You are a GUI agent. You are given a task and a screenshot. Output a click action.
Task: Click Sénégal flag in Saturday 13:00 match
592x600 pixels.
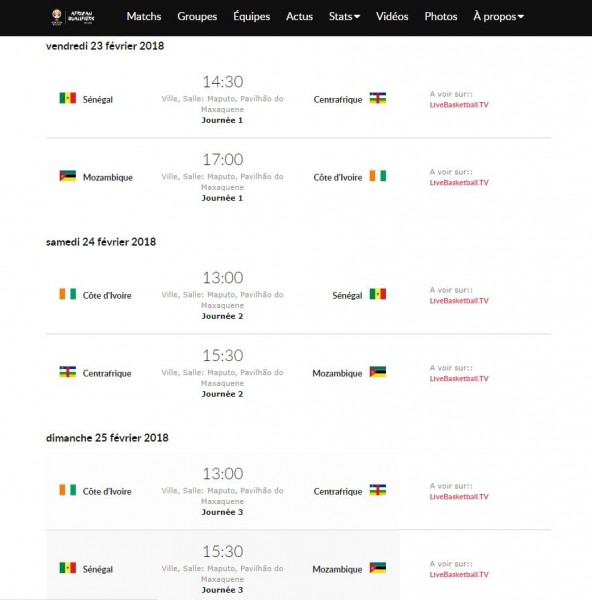click(378, 294)
